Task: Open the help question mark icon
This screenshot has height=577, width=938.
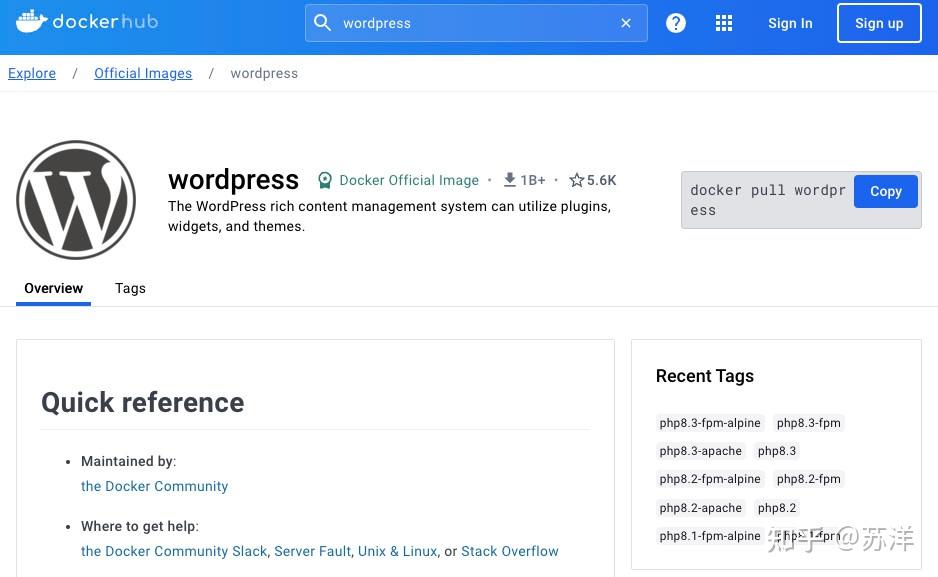Action: (x=676, y=23)
